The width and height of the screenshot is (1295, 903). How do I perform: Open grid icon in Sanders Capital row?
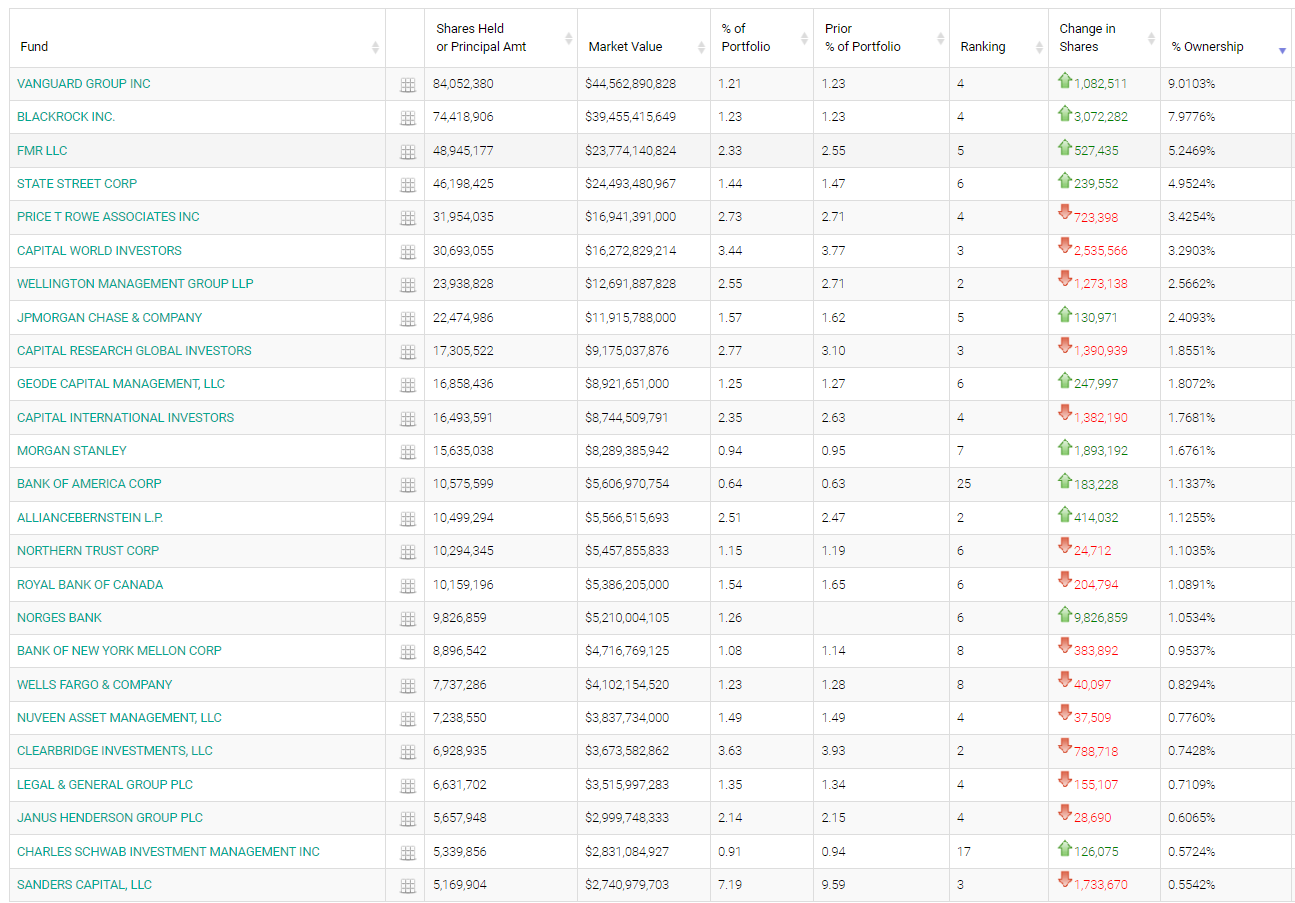(407, 887)
